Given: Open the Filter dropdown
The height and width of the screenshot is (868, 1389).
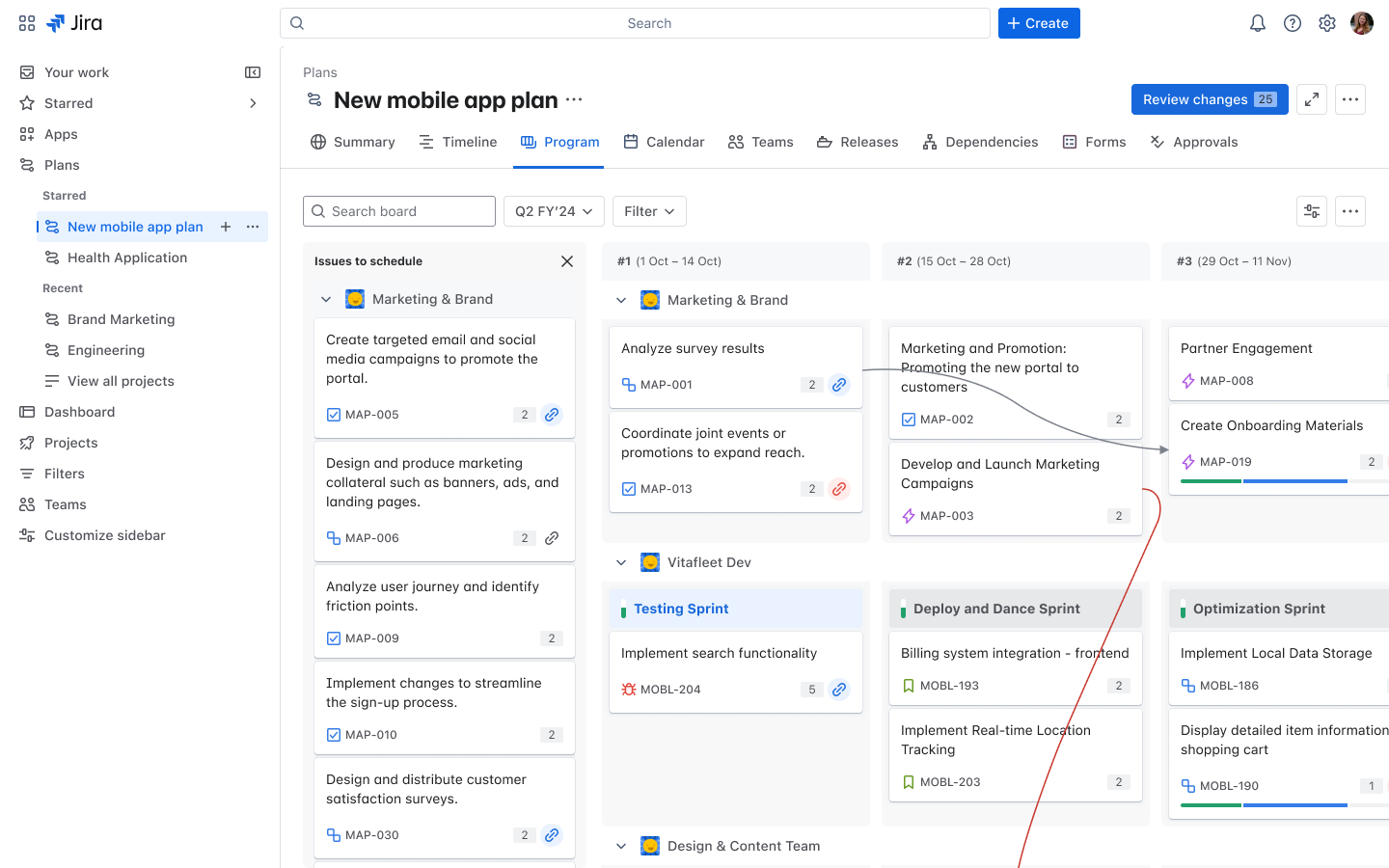Looking at the screenshot, I should (649, 211).
